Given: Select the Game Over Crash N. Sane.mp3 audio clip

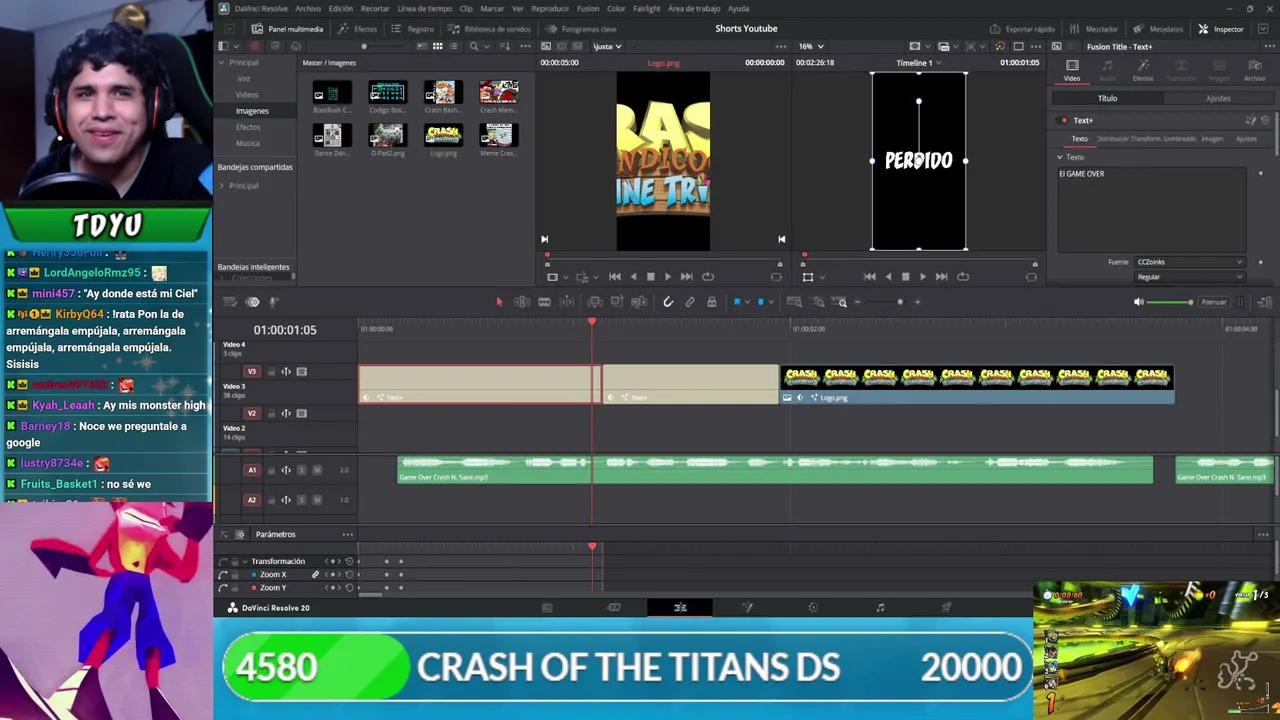Looking at the screenshot, I should click(x=775, y=470).
